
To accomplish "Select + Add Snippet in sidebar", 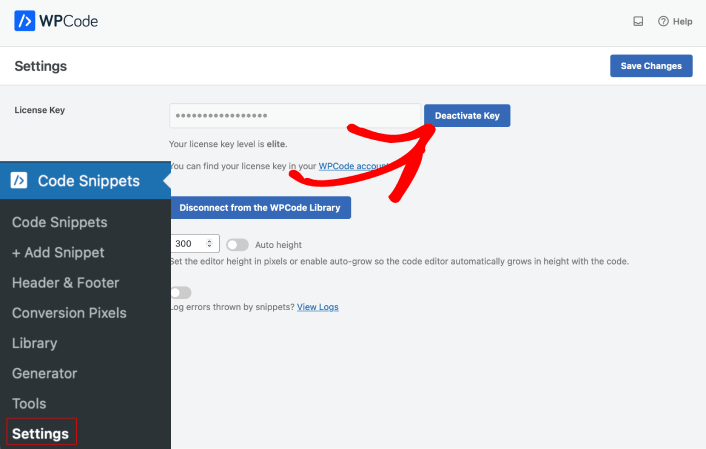I will (58, 252).
